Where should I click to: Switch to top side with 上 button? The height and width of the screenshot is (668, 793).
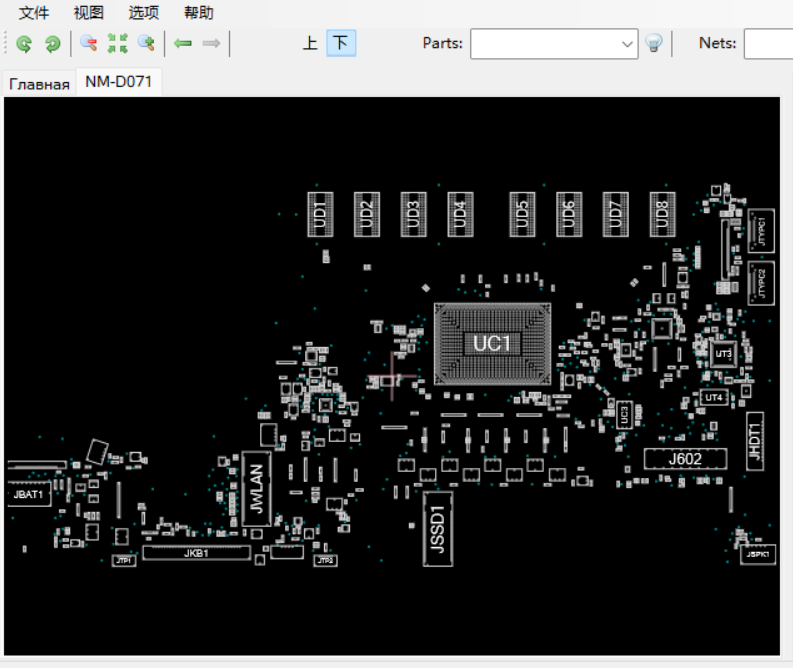(310, 43)
